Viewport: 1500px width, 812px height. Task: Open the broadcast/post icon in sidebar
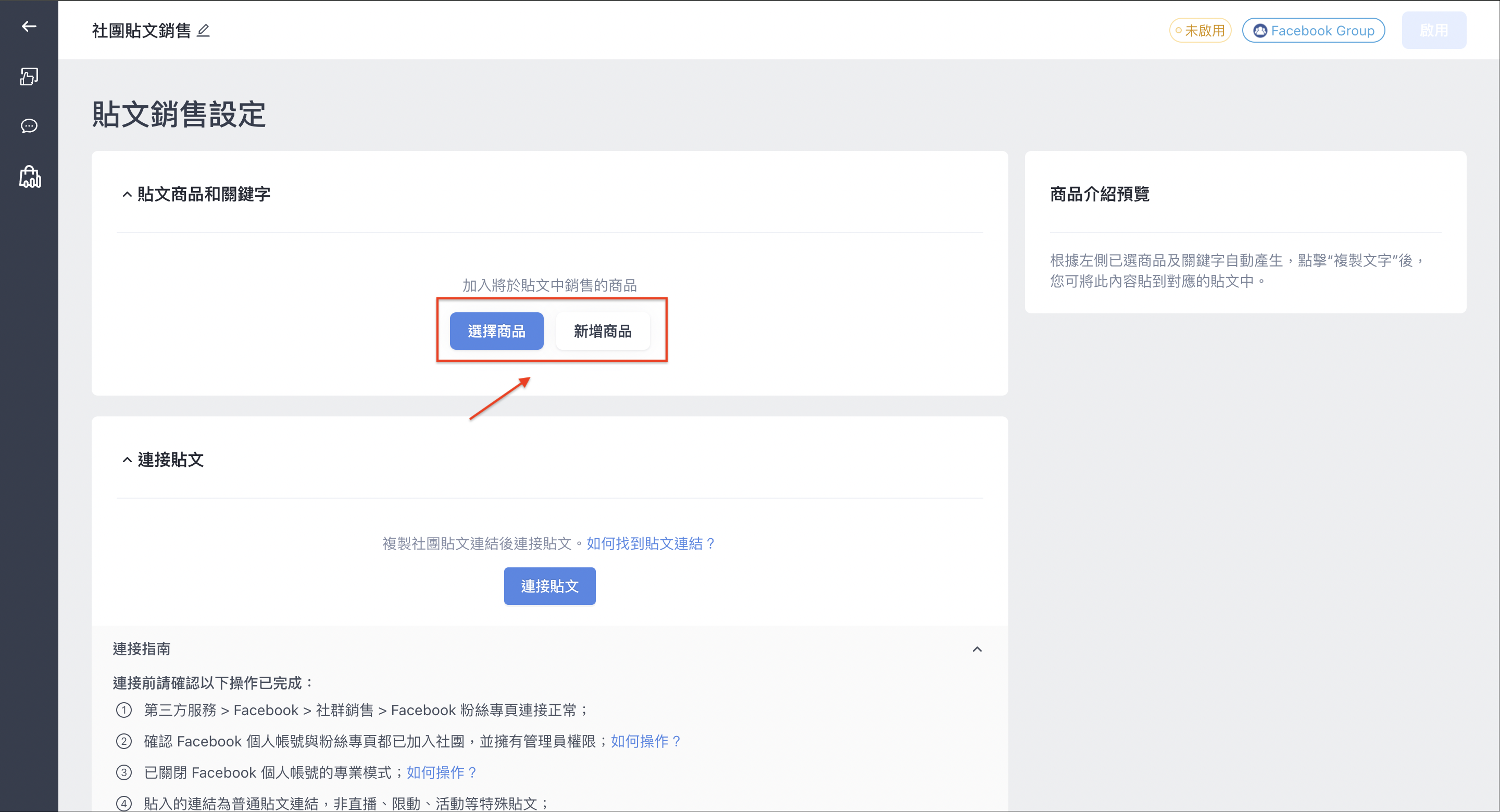click(29, 76)
